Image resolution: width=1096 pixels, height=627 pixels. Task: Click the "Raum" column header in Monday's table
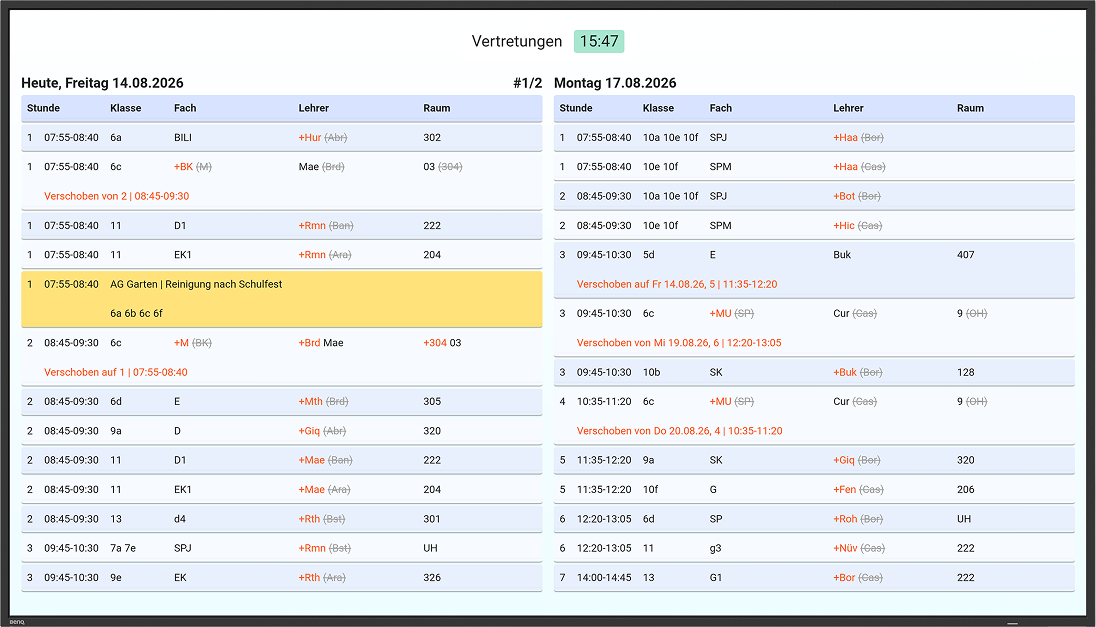970,108
